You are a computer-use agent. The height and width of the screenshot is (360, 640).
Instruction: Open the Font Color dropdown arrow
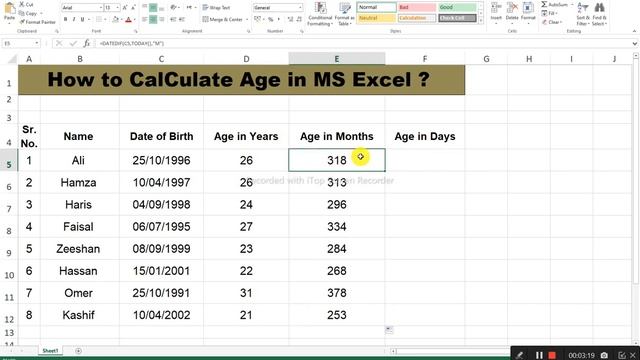(134, 20)
